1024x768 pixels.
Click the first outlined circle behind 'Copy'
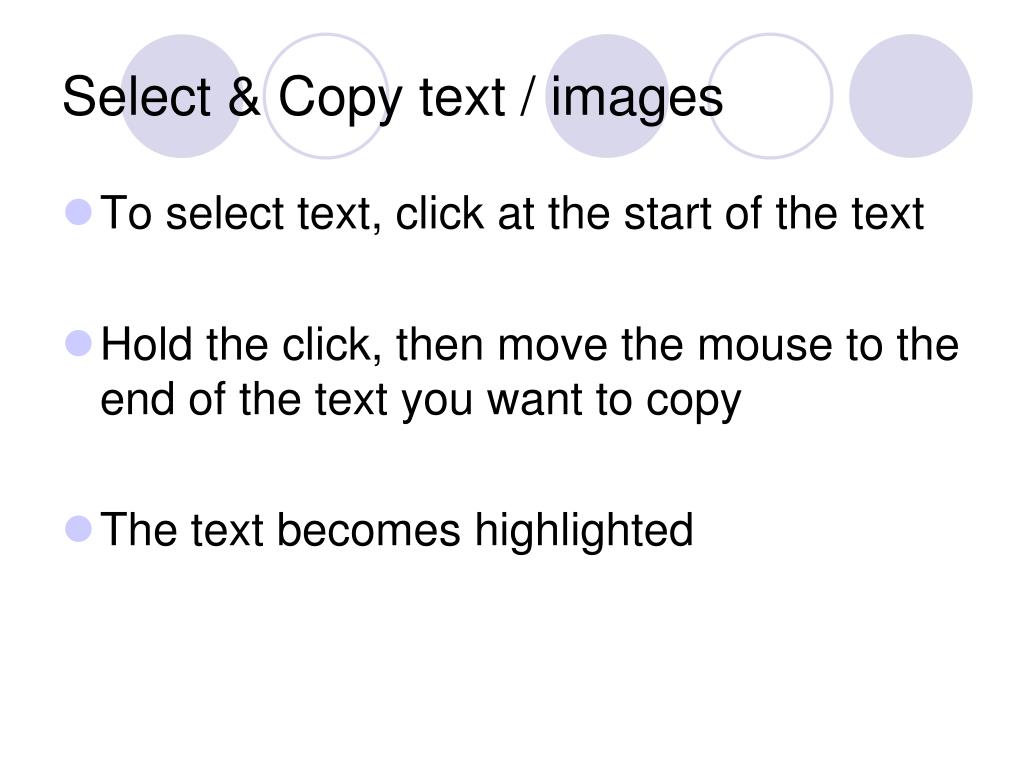click(326, 96)
